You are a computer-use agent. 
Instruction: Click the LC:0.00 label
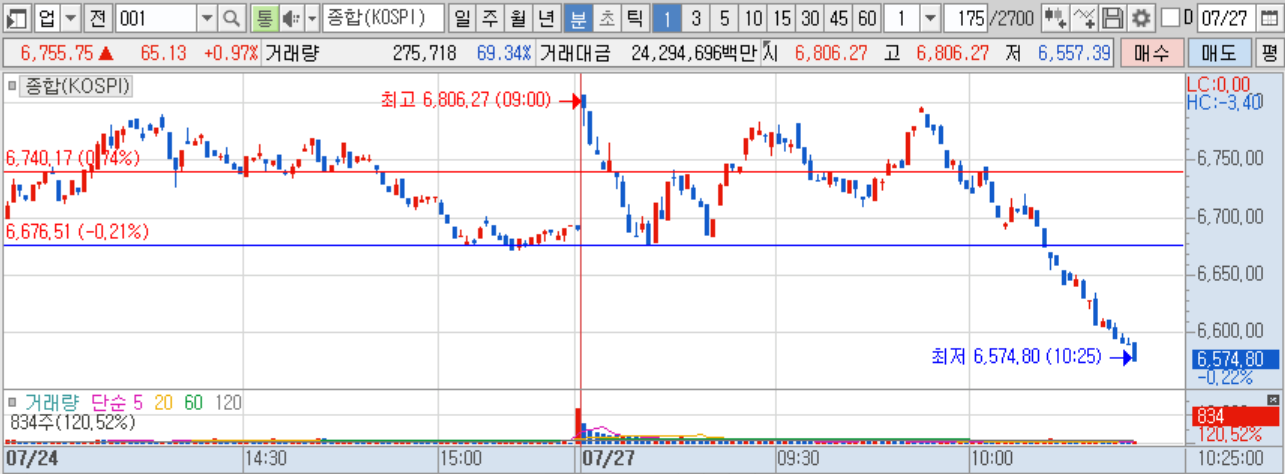[1218, 84]
